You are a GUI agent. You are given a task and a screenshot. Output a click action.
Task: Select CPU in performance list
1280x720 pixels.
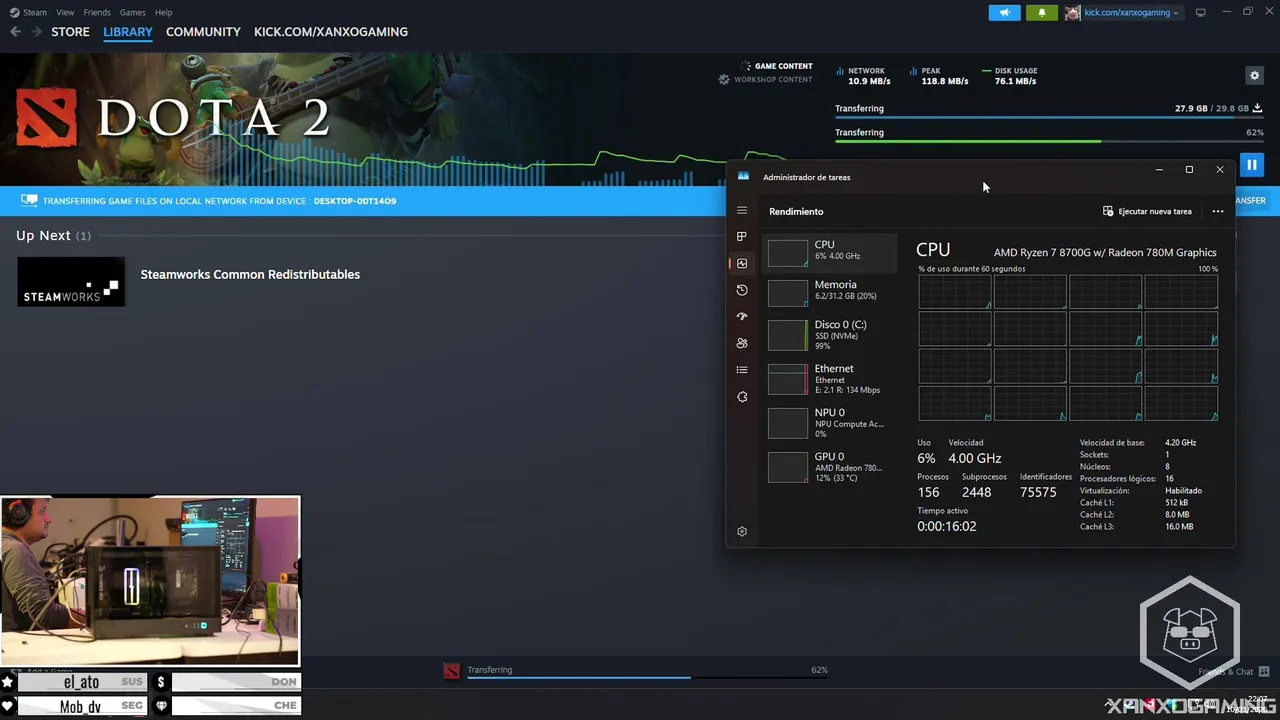pyautogui.click(x=830, y=252)
